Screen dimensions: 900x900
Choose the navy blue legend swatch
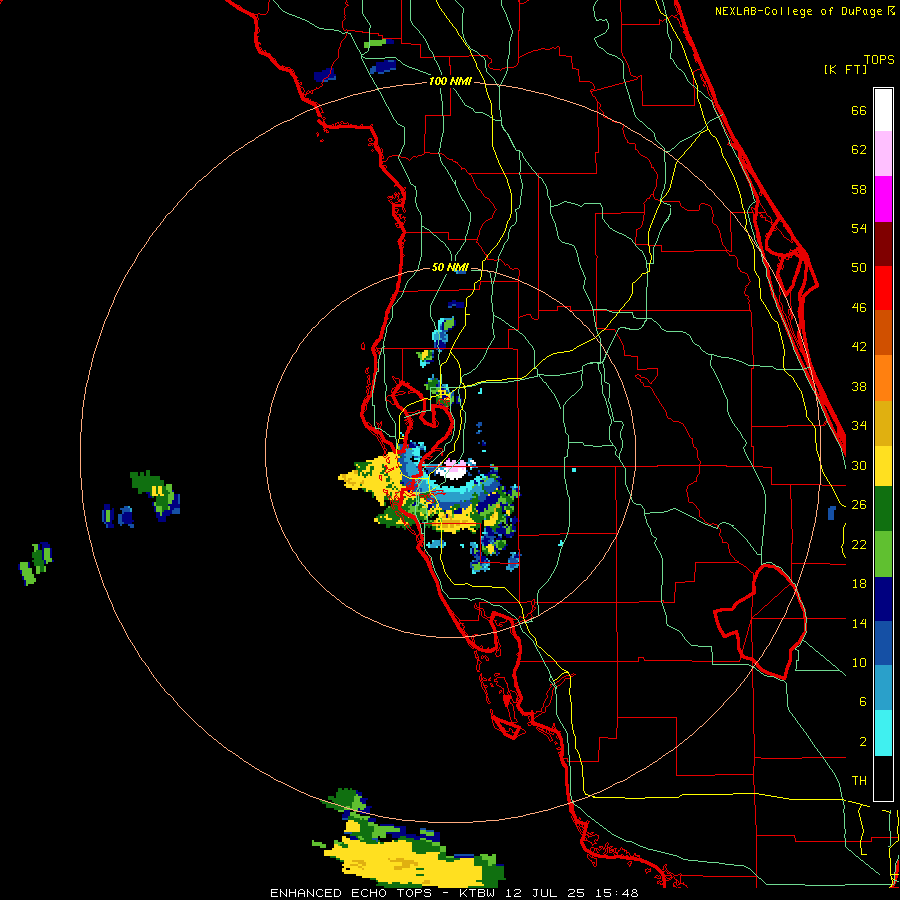point(883,599)
